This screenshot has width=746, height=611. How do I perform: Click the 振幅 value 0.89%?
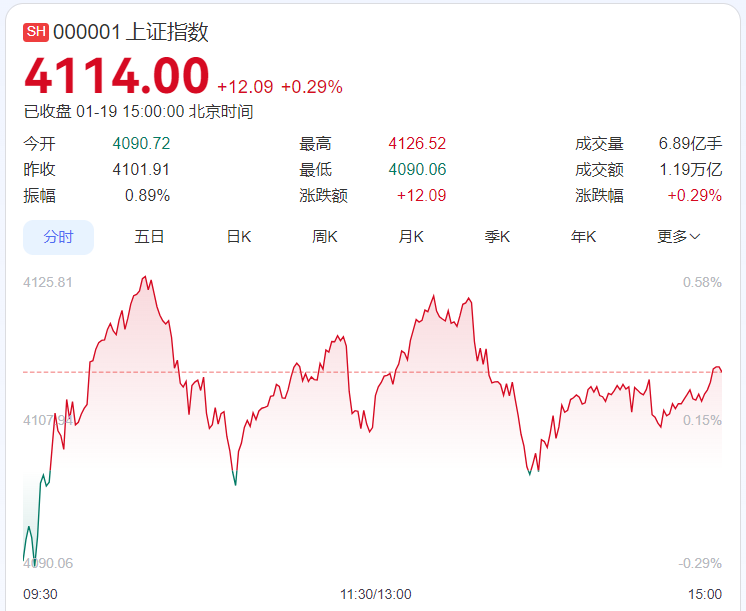[x=147, y=195]
